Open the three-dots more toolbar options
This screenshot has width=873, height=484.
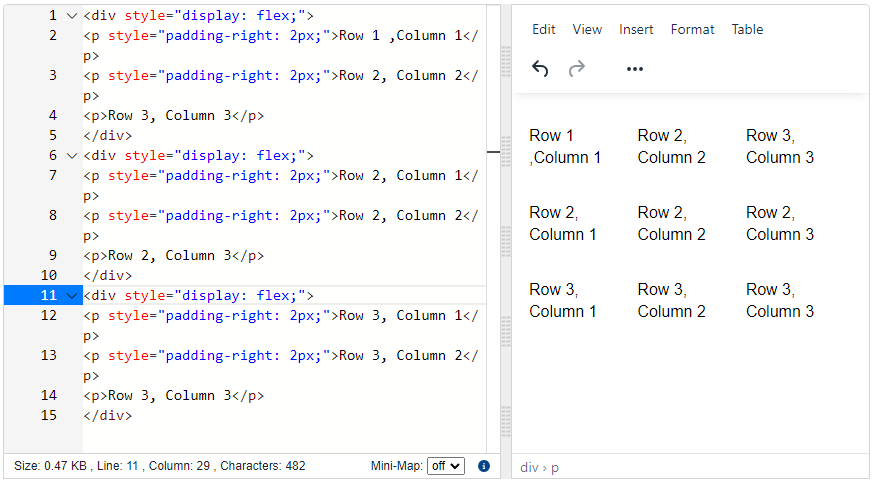[635, 69]
